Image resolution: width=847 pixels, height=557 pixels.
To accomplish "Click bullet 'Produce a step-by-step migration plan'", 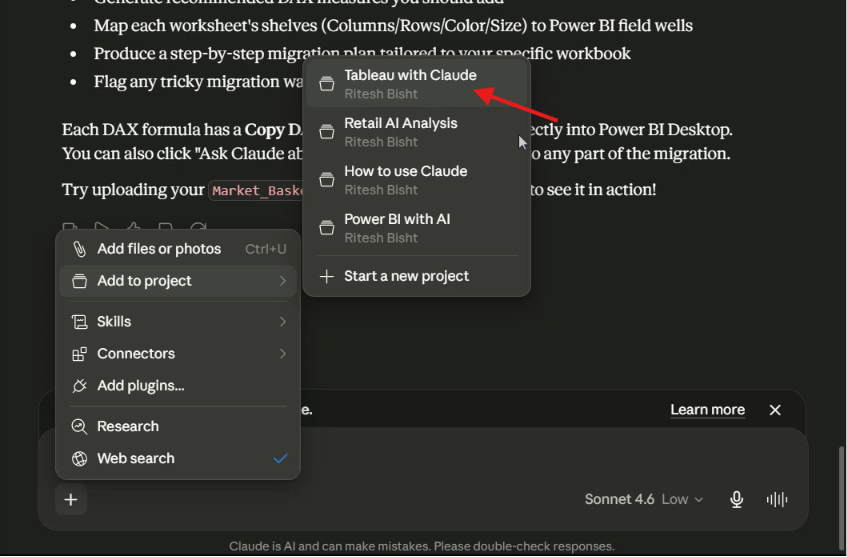I will (x=362, y=53).
